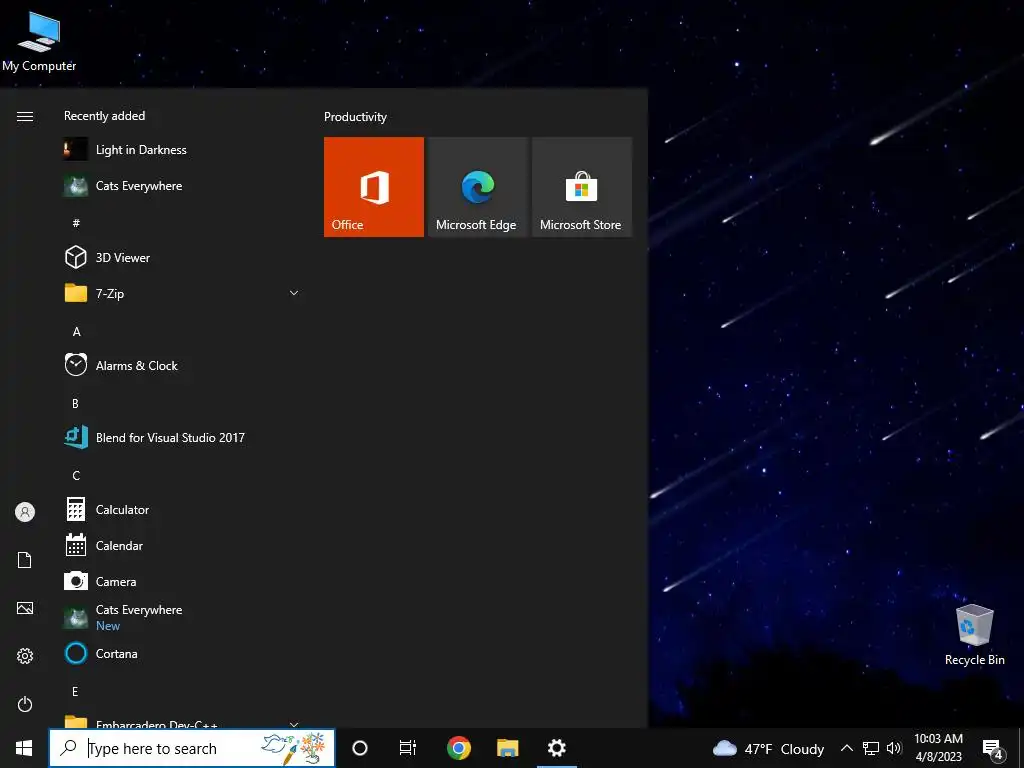The height and width of the screenshot is (768, 1024).
Task: Jump to letter A section header
Action: pyautogui.click(x=76, y=332)
